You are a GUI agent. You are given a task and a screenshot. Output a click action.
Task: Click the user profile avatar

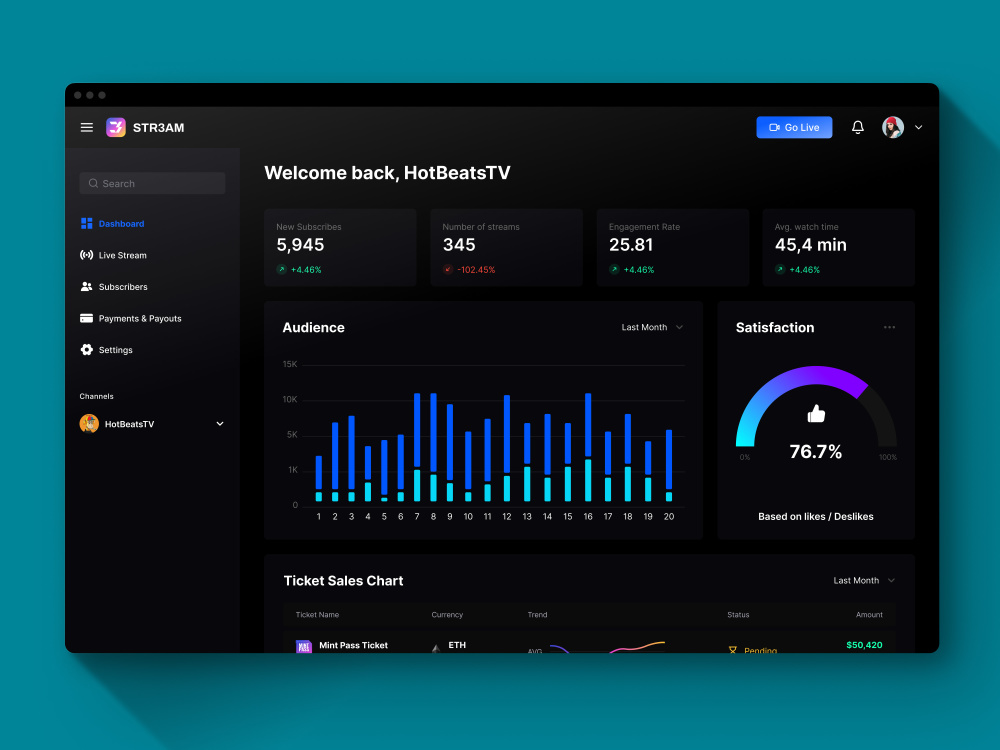(x=893, y=128)
